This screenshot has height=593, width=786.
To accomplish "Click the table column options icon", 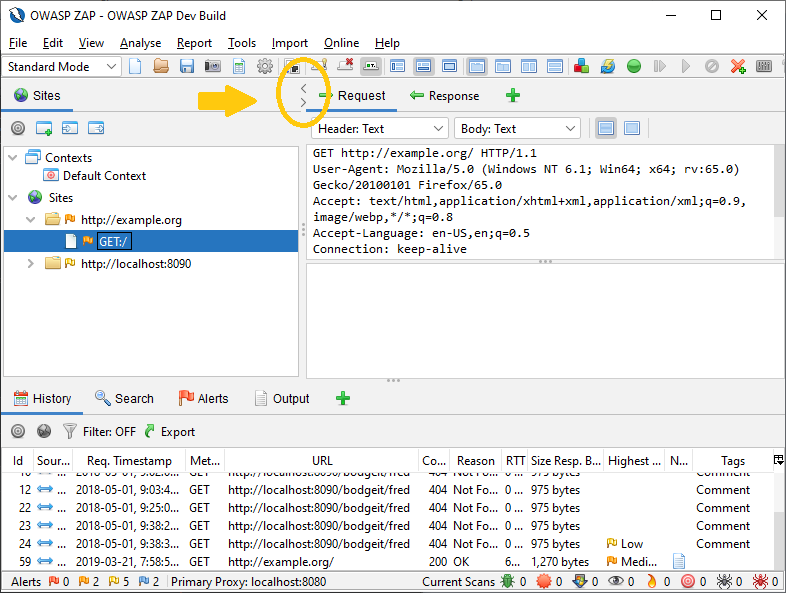I will tap(778, 460).
